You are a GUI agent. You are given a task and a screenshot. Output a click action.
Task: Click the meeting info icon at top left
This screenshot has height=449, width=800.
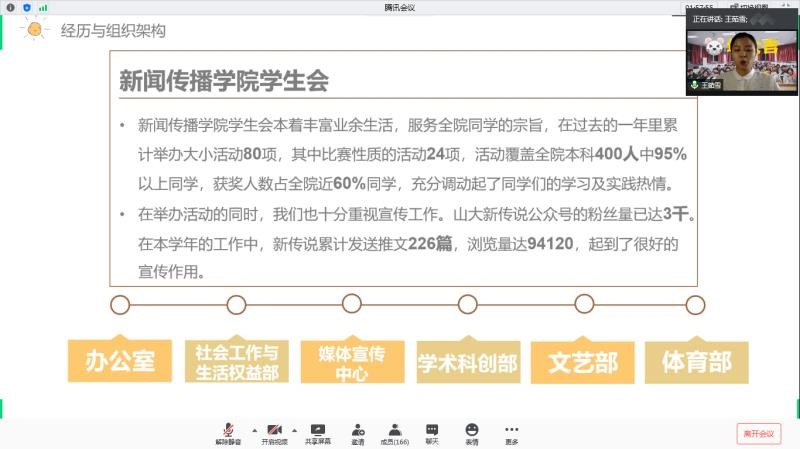click(x=10, y=7)
